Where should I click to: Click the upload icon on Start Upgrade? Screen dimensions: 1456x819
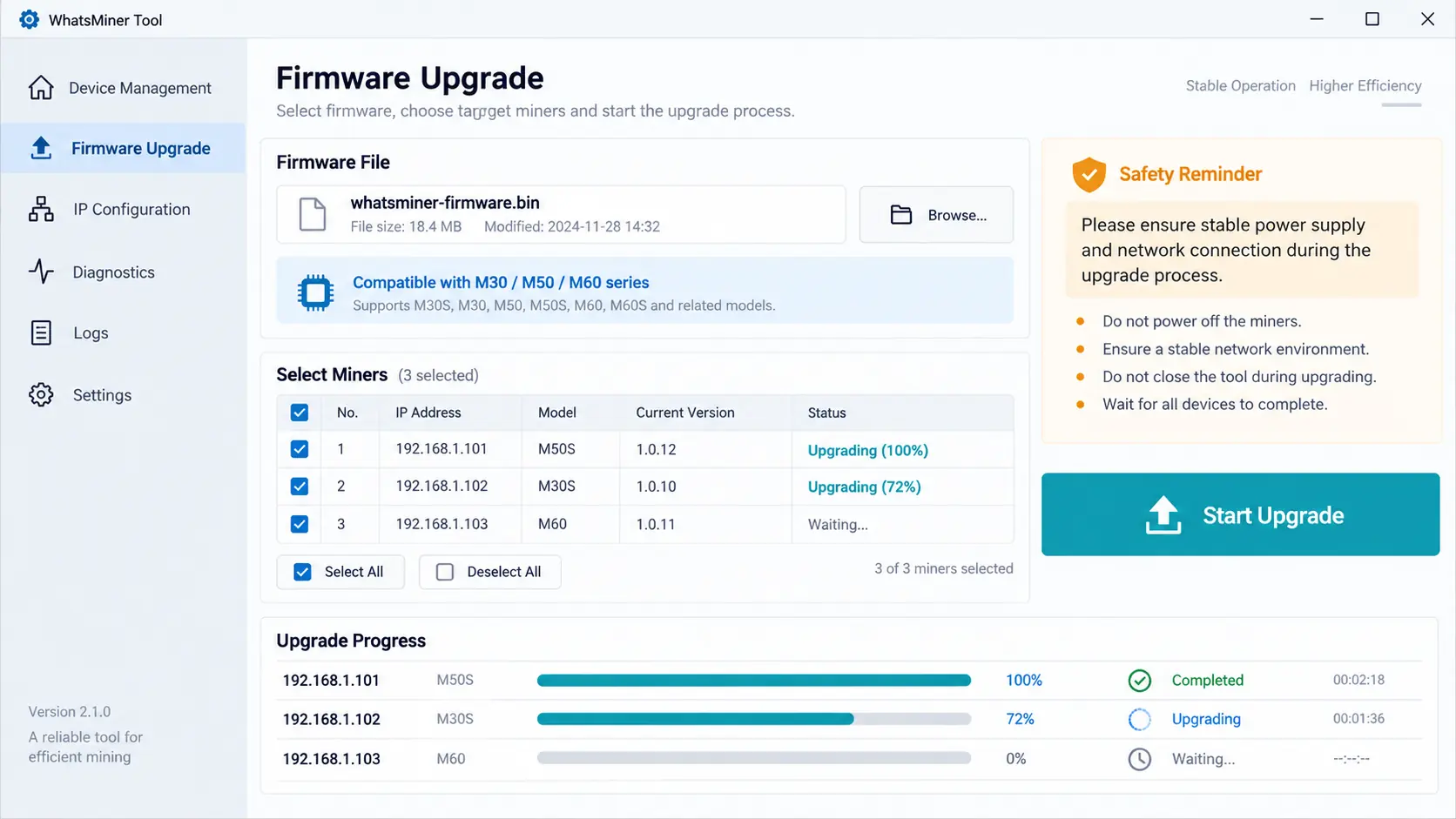tap(1163, 514)
